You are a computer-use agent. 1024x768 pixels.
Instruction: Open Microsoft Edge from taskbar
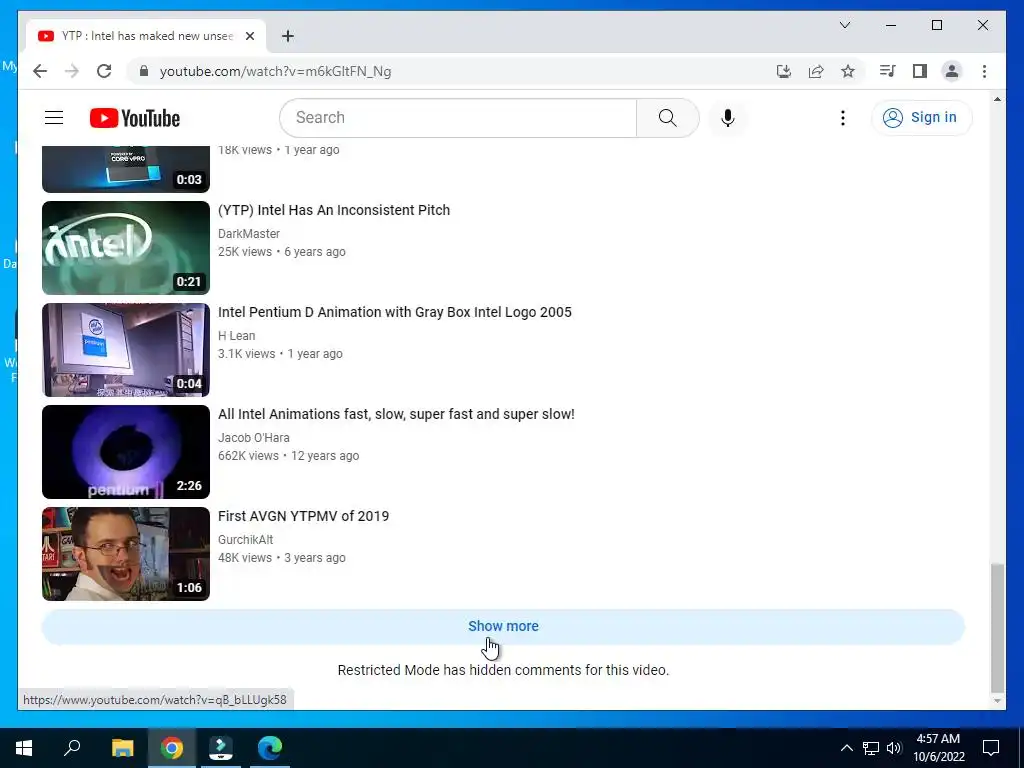pyautogui.click(x=270, y=748)
